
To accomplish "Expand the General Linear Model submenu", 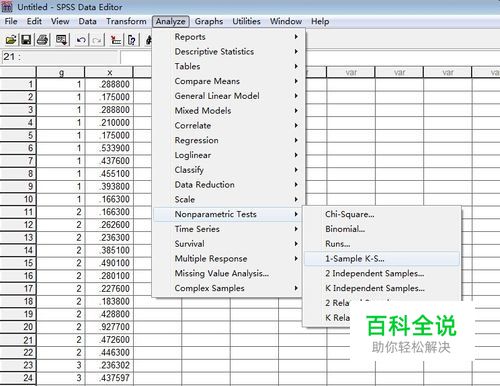I will click(x=228, y=96).
